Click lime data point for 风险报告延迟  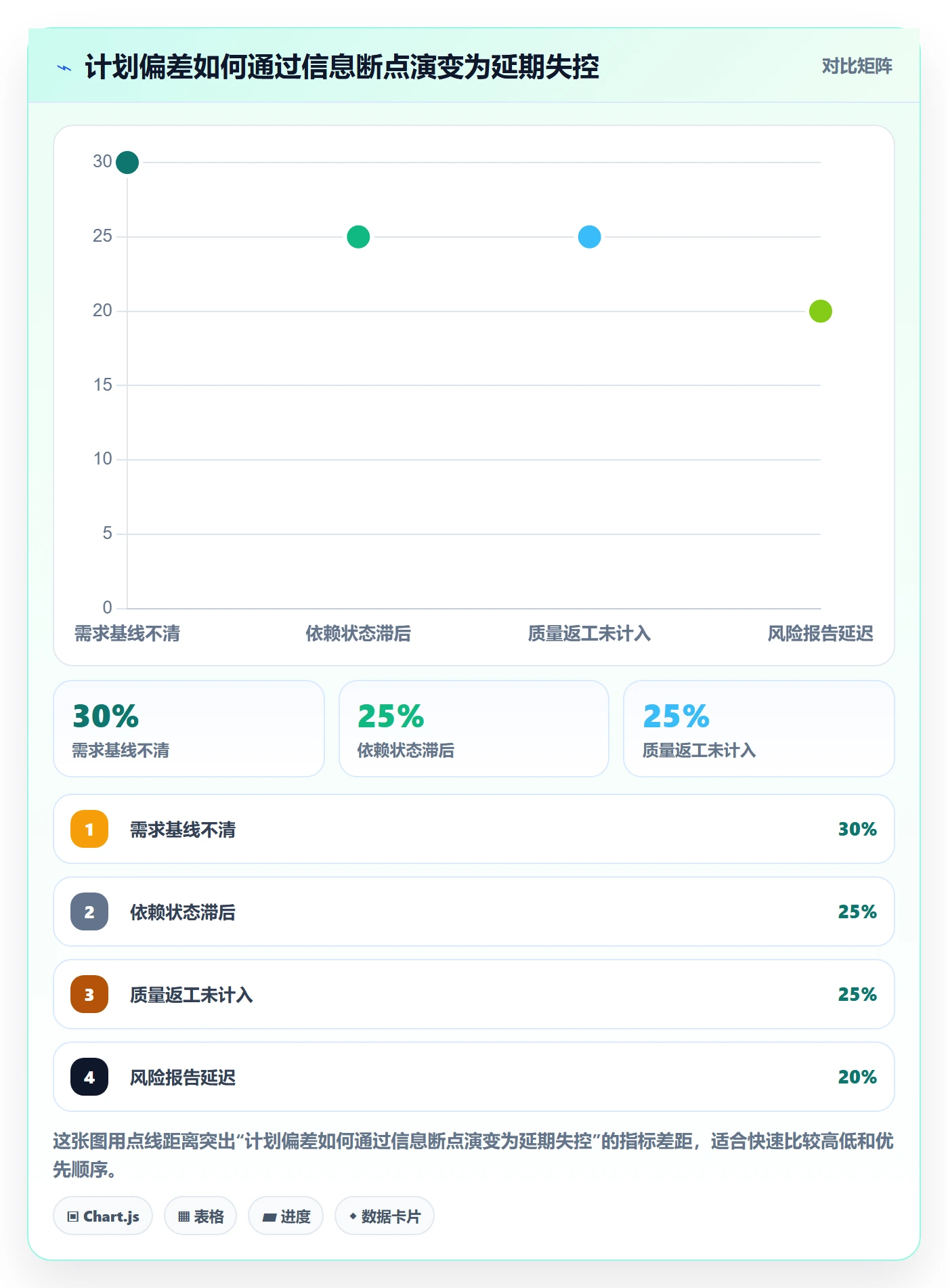pyautogui.click(x=821, y=312)
